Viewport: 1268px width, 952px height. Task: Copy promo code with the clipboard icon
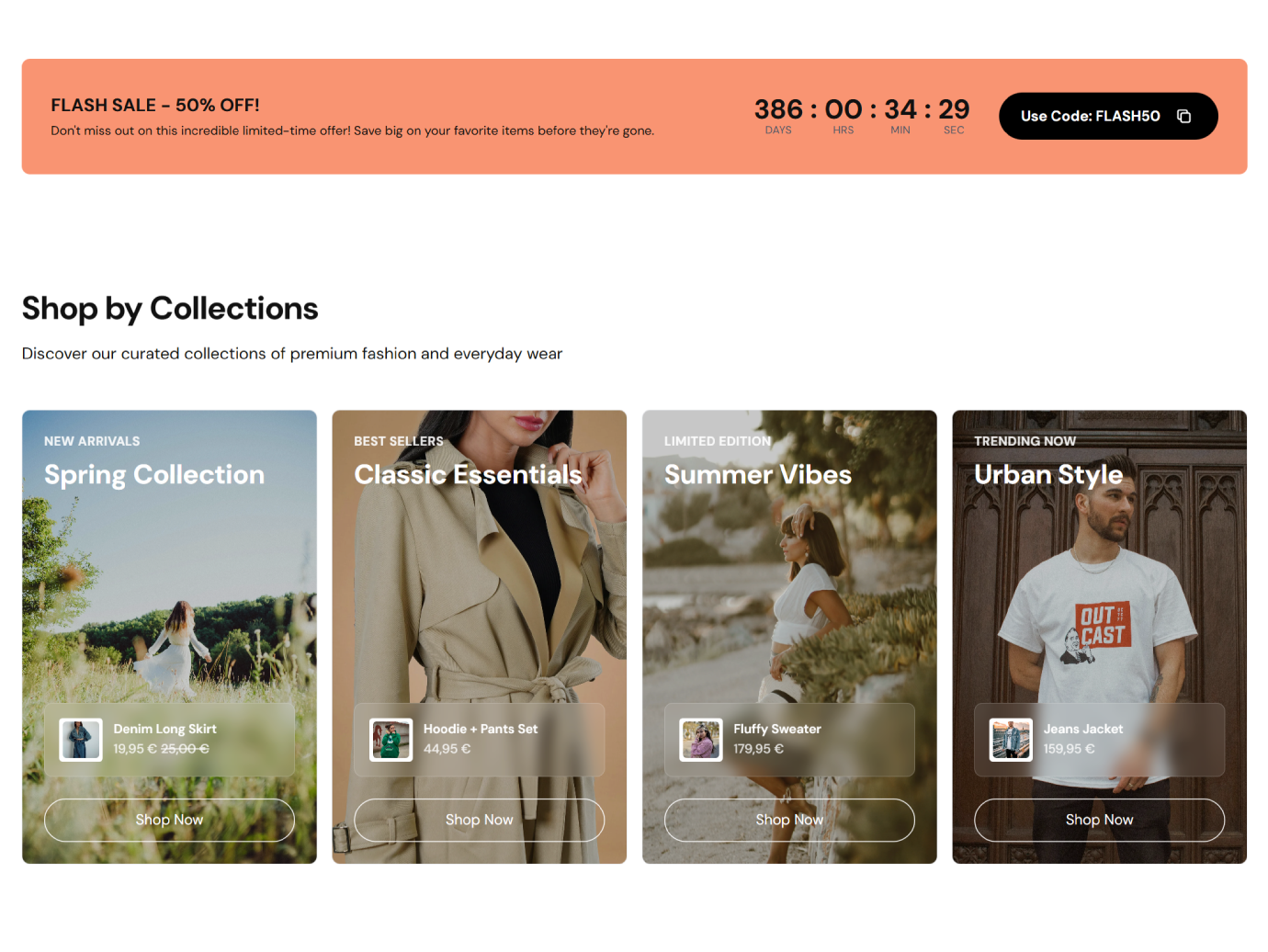click(x=1183, y=116)
